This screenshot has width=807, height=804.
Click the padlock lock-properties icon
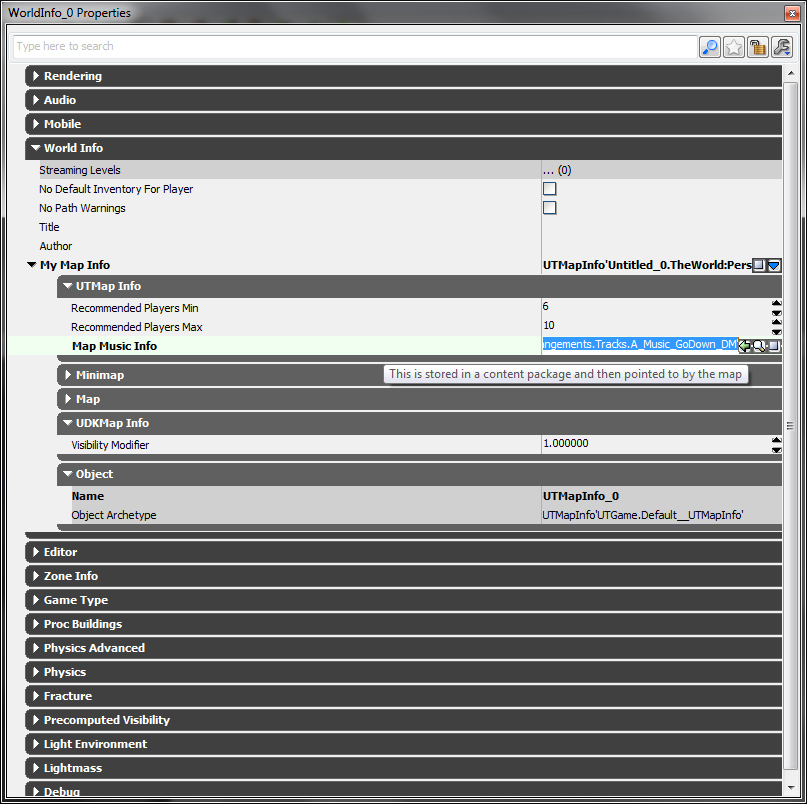758,47
